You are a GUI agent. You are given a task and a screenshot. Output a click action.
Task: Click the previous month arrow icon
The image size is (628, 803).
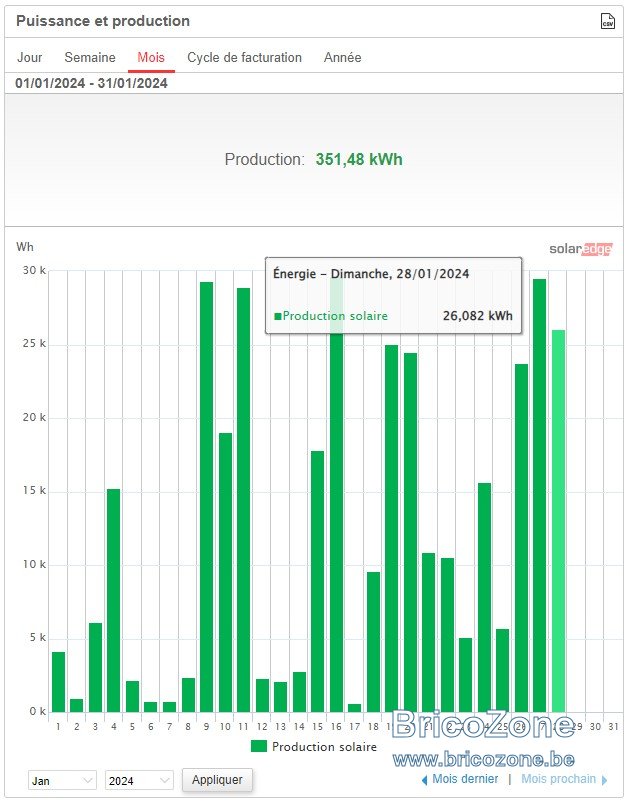click(425, 780)
